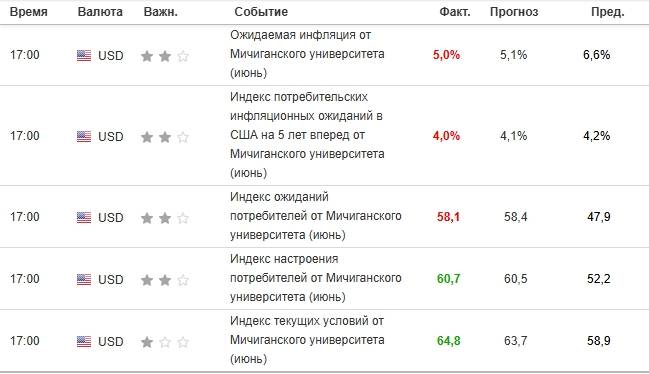Open "Индекс ожиданий потребителей" event
The image size is (649, 374).
click(x=315, y=216)
